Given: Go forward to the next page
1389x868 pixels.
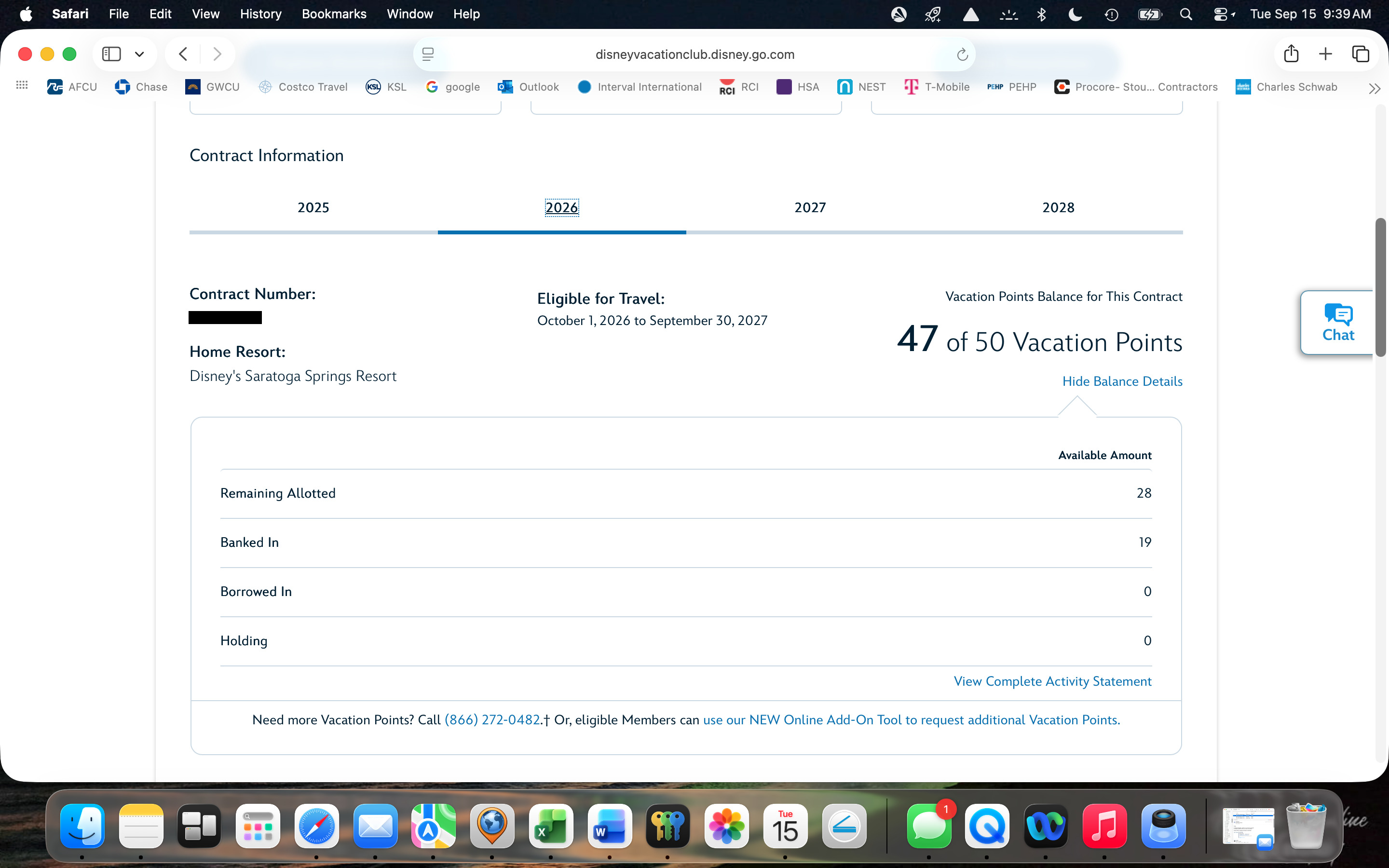Looking at the screenshot, I should [217, 54].
